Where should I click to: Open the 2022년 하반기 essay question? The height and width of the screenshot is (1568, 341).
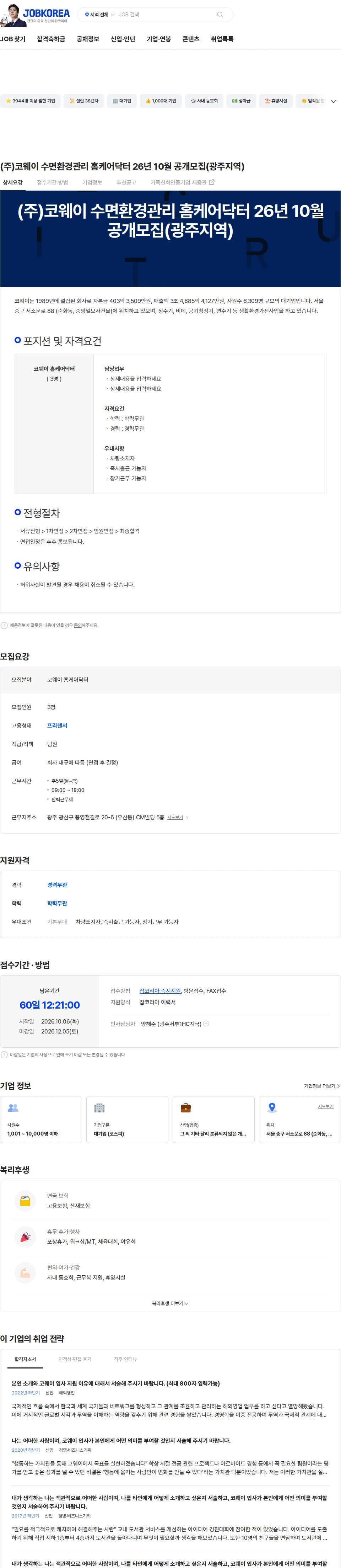pyautogui.click(x=115, y=1383)
